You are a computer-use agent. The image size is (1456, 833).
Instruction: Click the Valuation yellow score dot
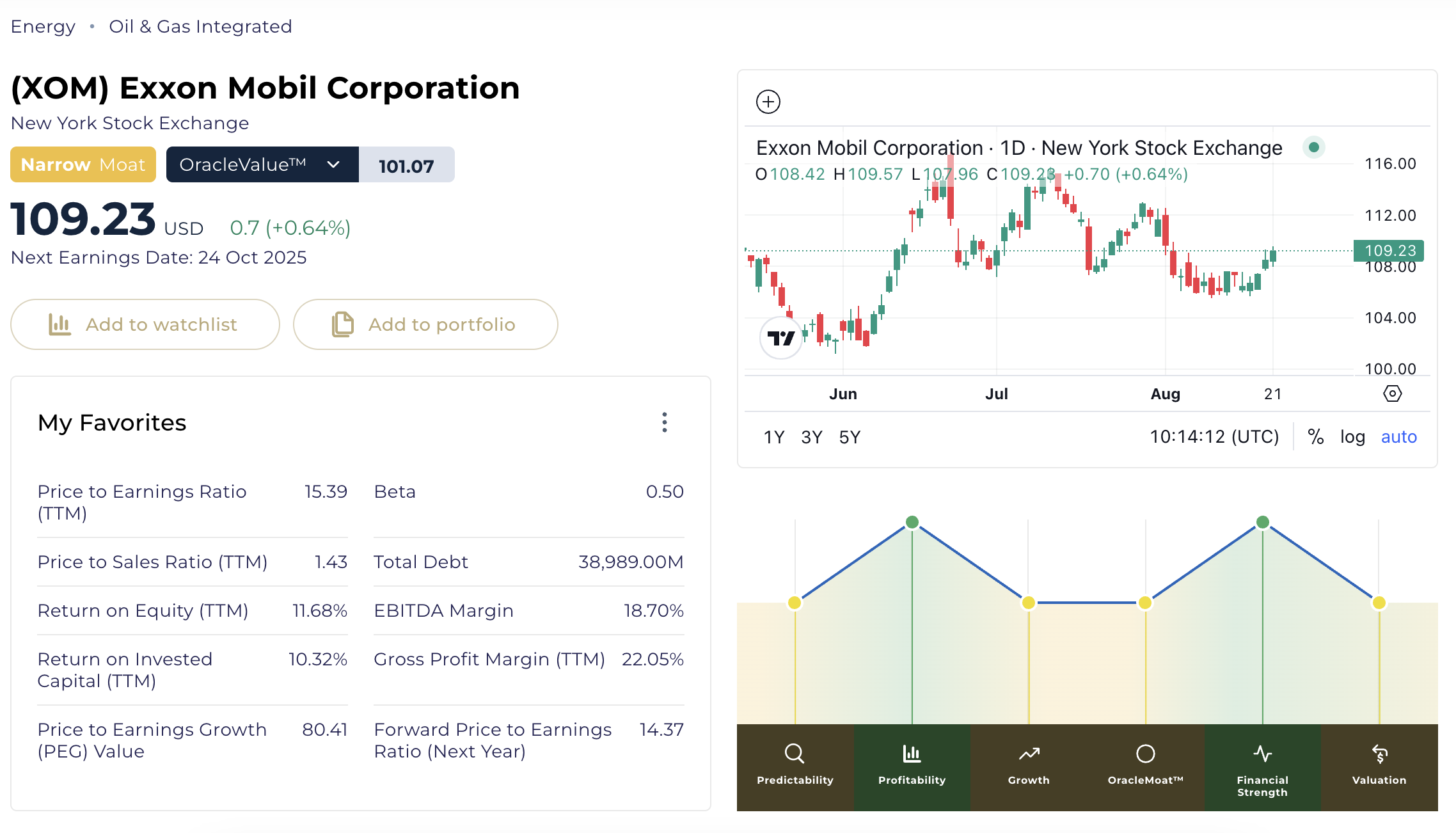1379,603
